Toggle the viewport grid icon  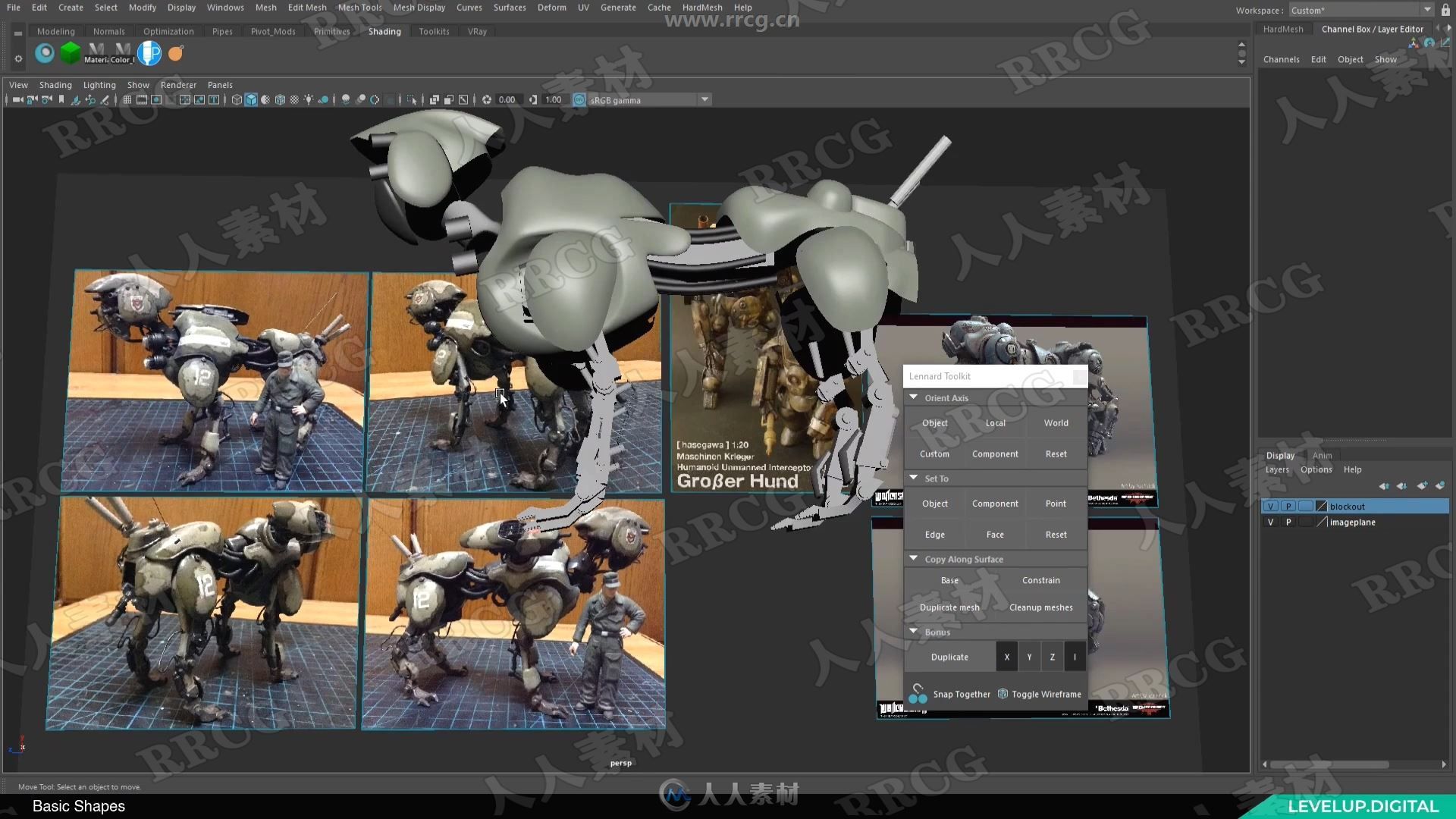point(127,99)
